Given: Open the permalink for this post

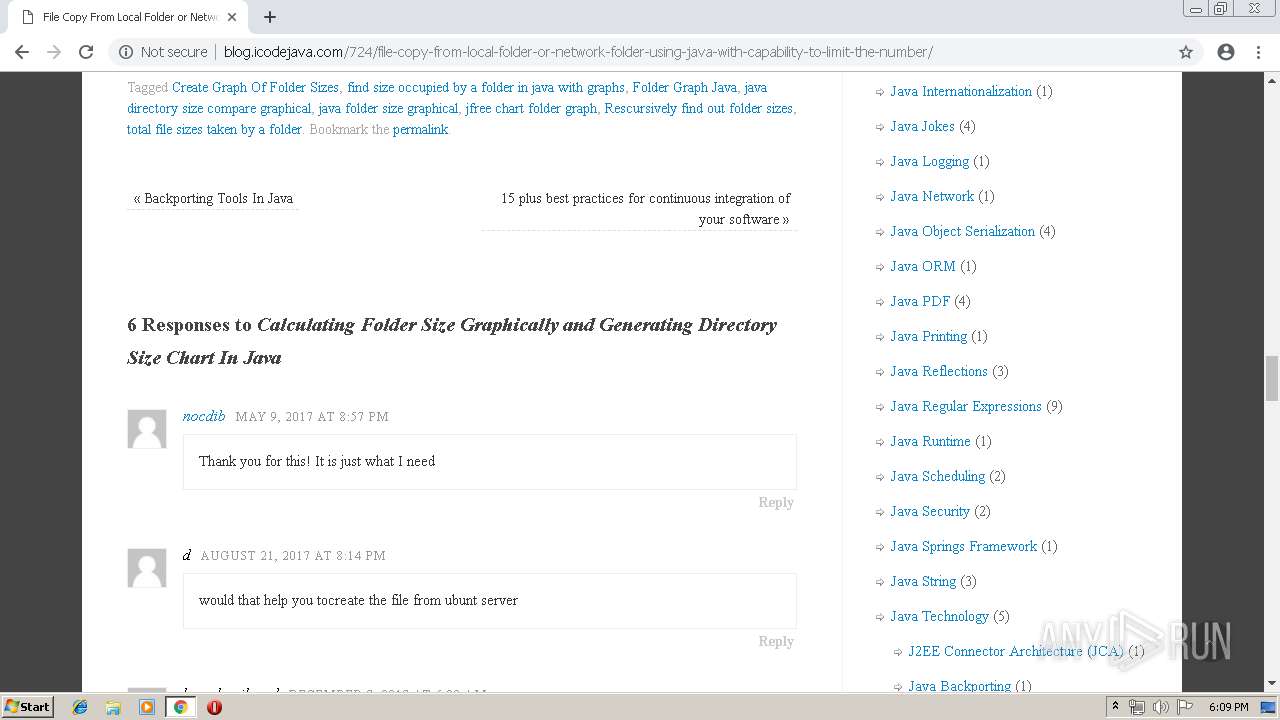Looking at the screenshot, I should pyautogui.click(x=420, y=130).
